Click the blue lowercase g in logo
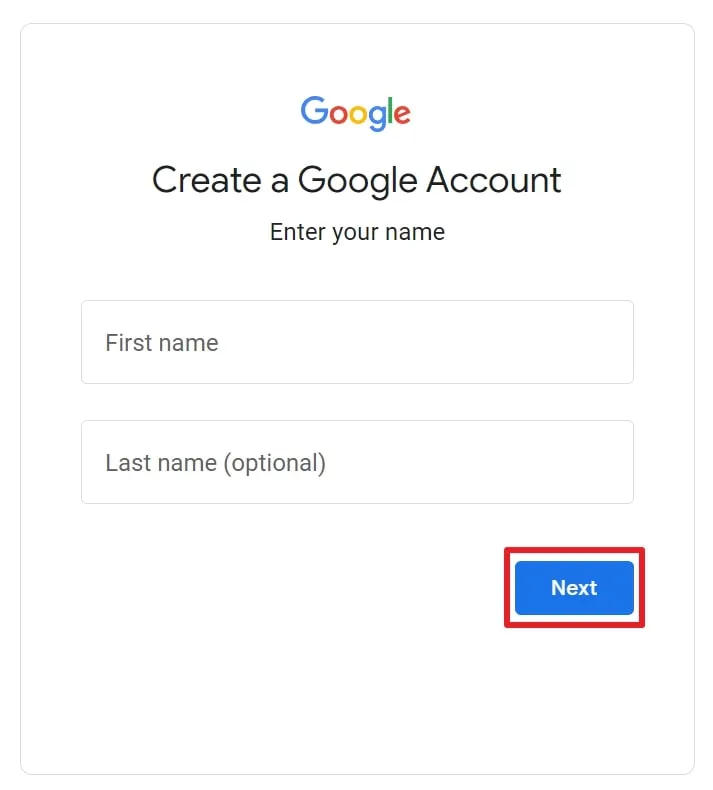713x790 pixels. pos(376,118)
